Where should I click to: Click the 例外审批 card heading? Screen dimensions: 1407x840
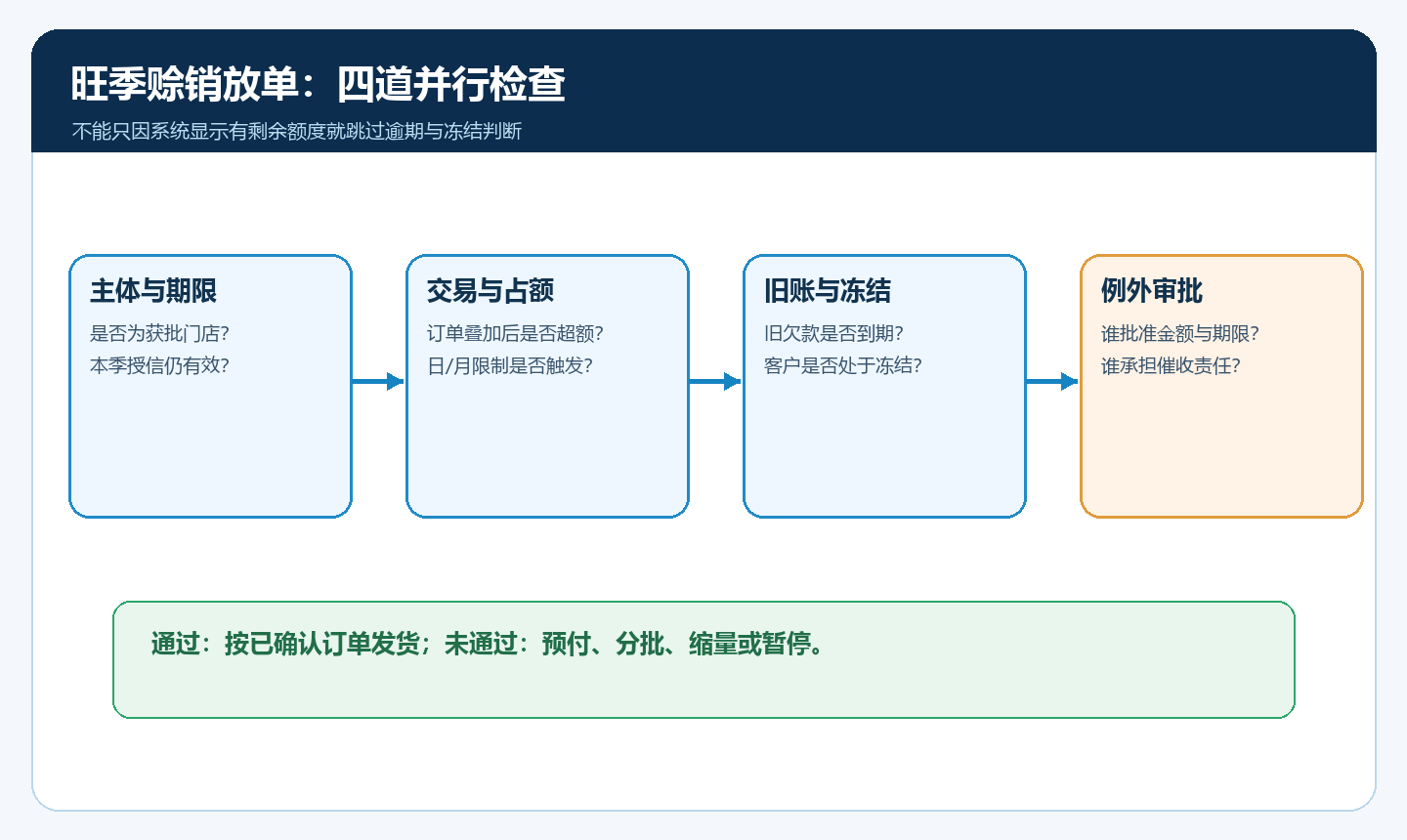(x=1152, y=291)
